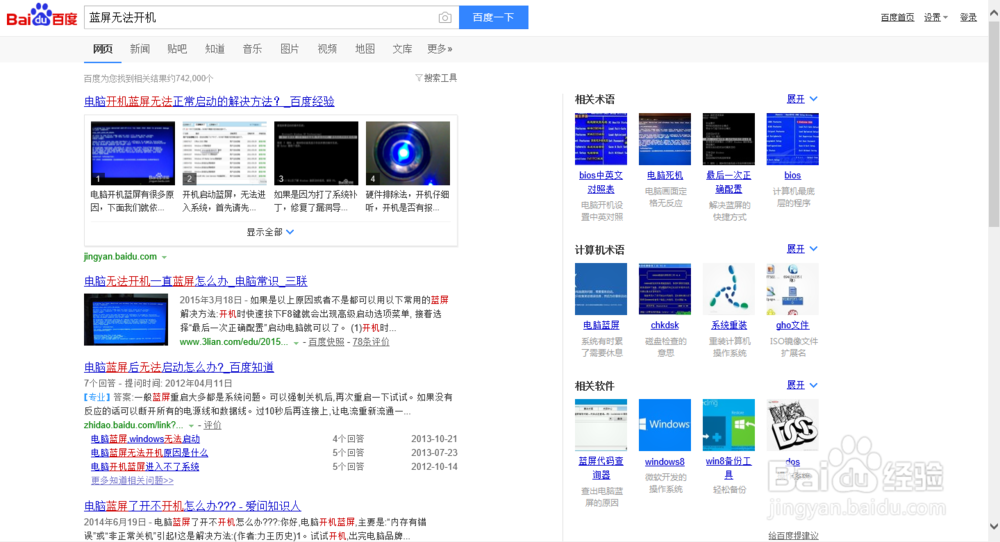Viewport: 1000px width, 542px height.
Task: Open 百度首页 link
Action: point(897,18)
